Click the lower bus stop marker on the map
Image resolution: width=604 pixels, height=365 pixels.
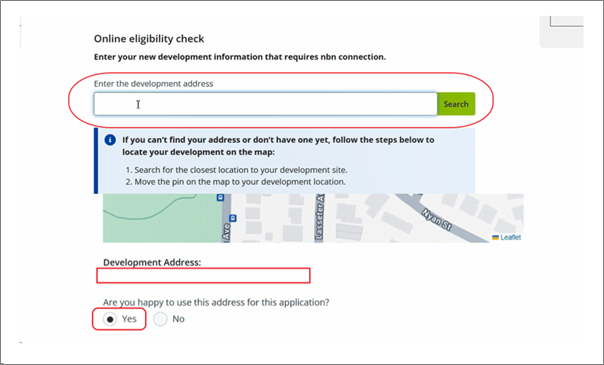233,218
